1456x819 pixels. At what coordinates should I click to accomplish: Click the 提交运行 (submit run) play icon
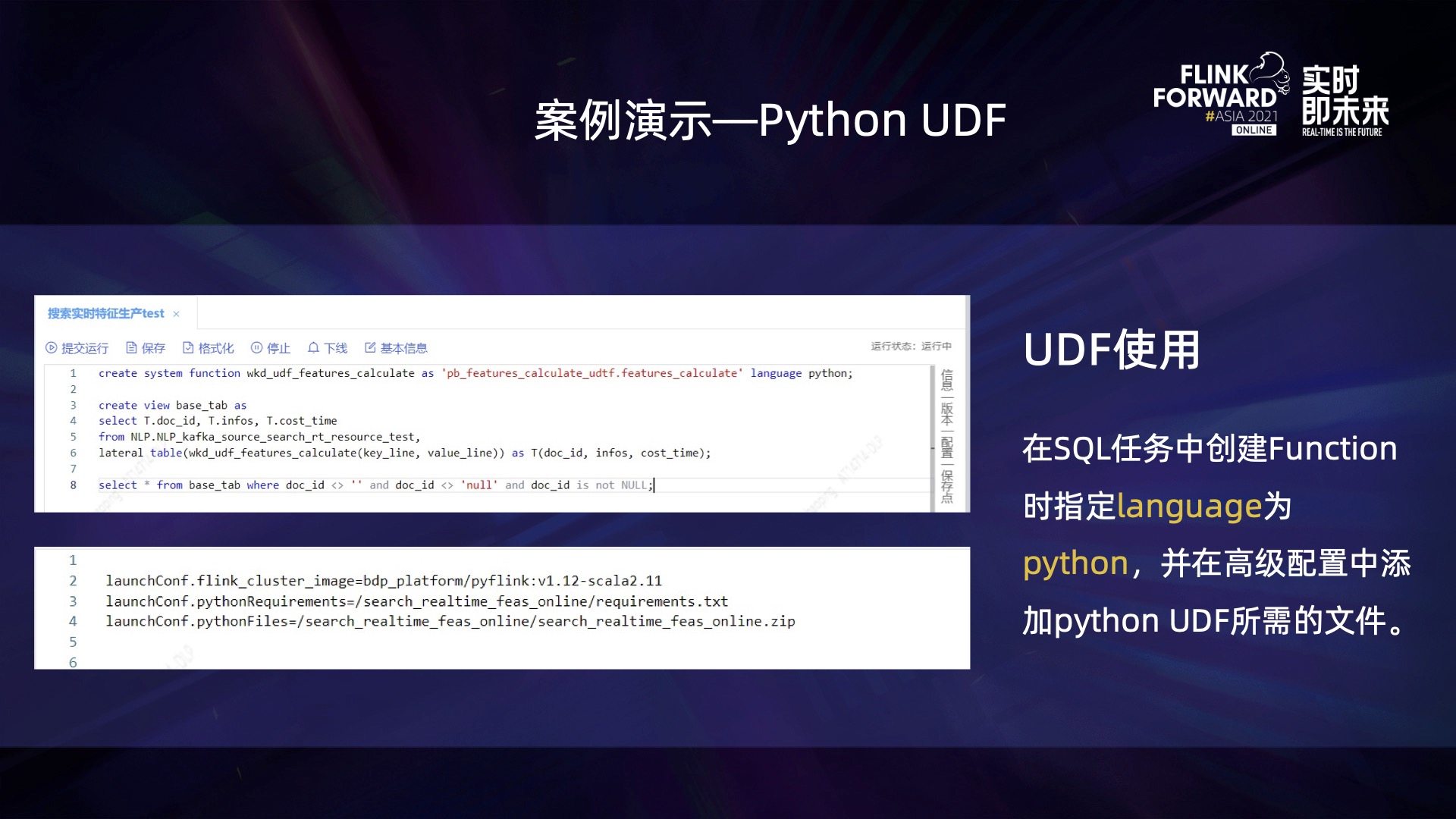[x=52, y=348]
